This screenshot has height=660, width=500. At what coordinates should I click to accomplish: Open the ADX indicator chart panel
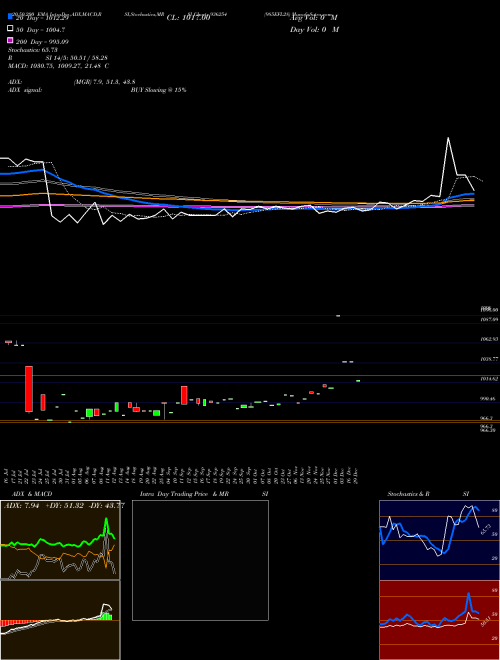click(x=60, y=540)
